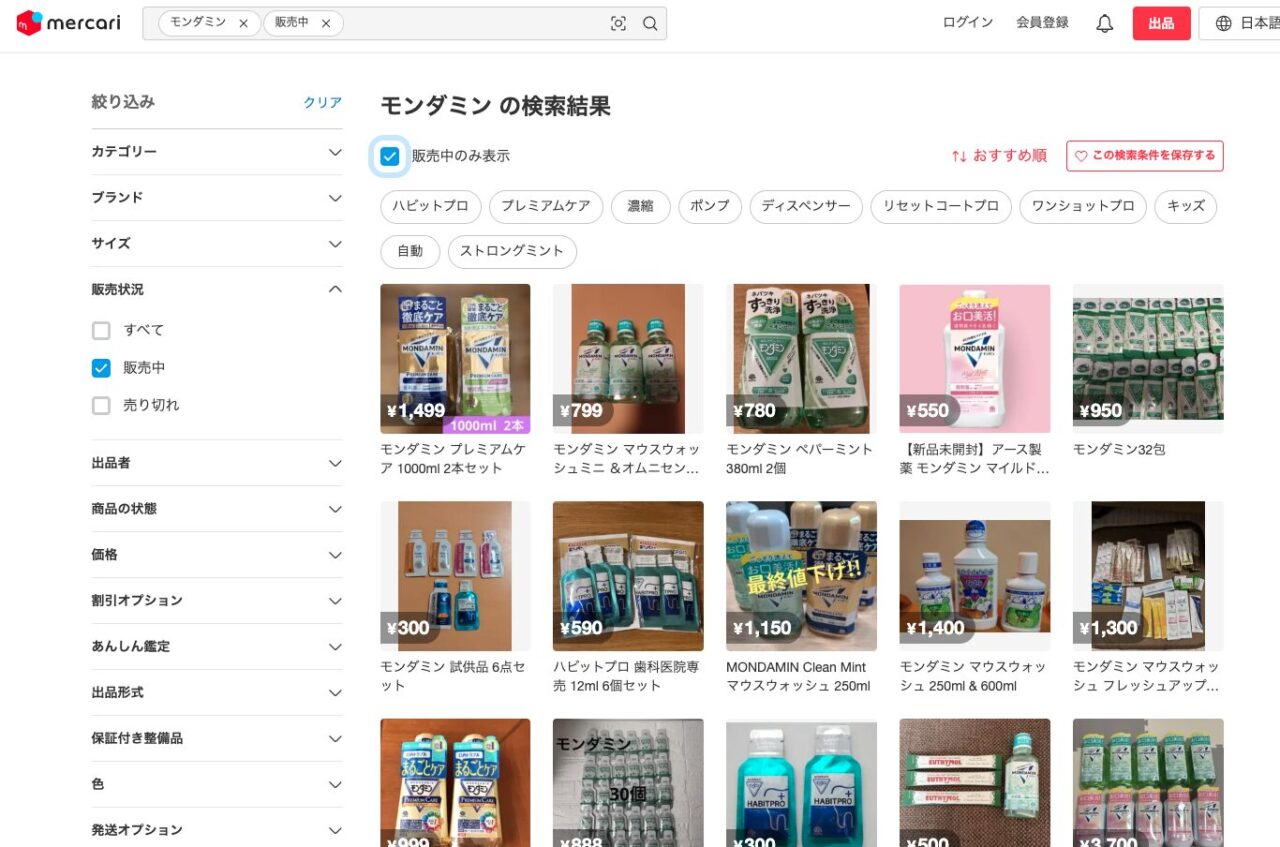Collapse the 販売状況 filter section
This screenshot has width=1280, height=847.
pos(335,289)
